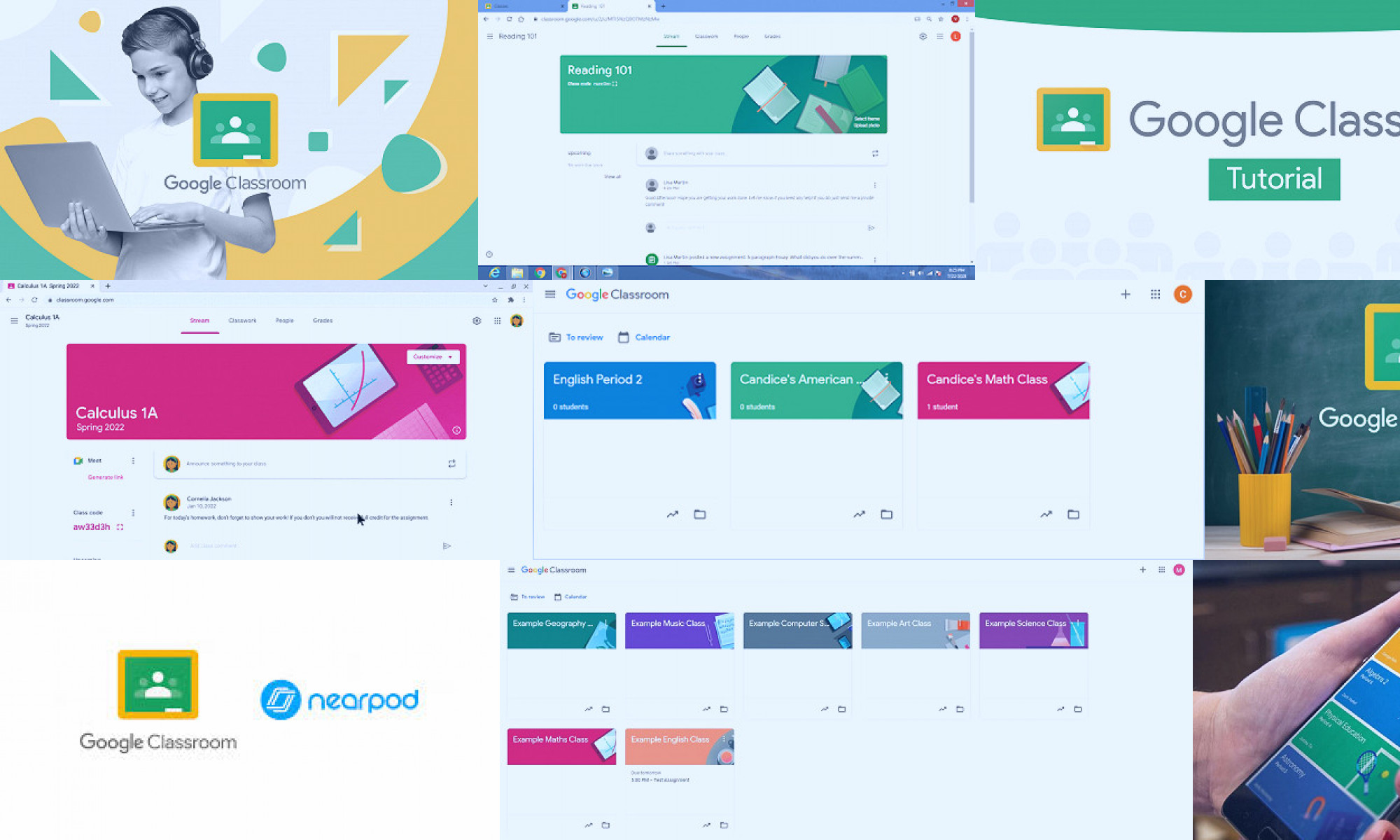Select the grades trend icon for English Period 2
This screenshot has height=840, width=1400.
pyautogui.click(x=672, y=514)
